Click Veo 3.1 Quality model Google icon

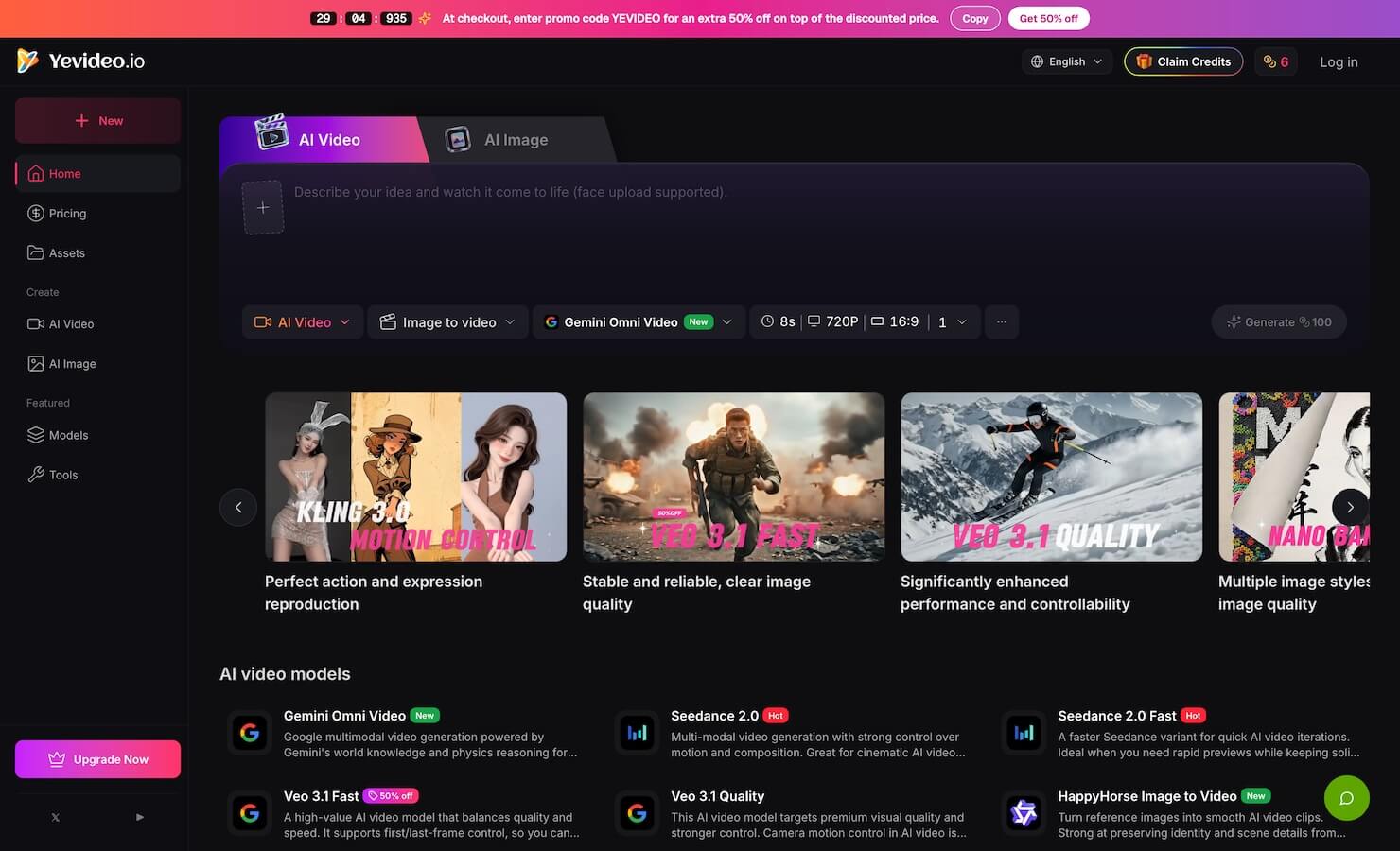[638, 813]
